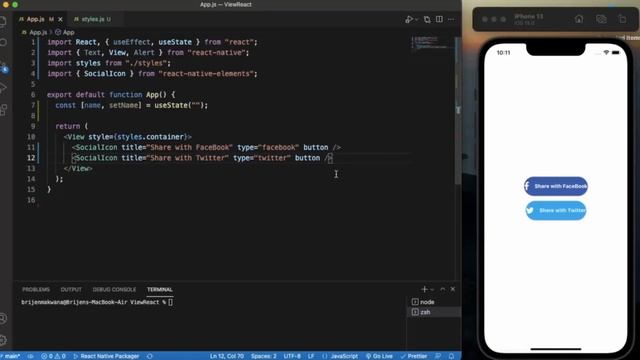Close the bottom terminal panel
The image size is (640, 360).
453,289
